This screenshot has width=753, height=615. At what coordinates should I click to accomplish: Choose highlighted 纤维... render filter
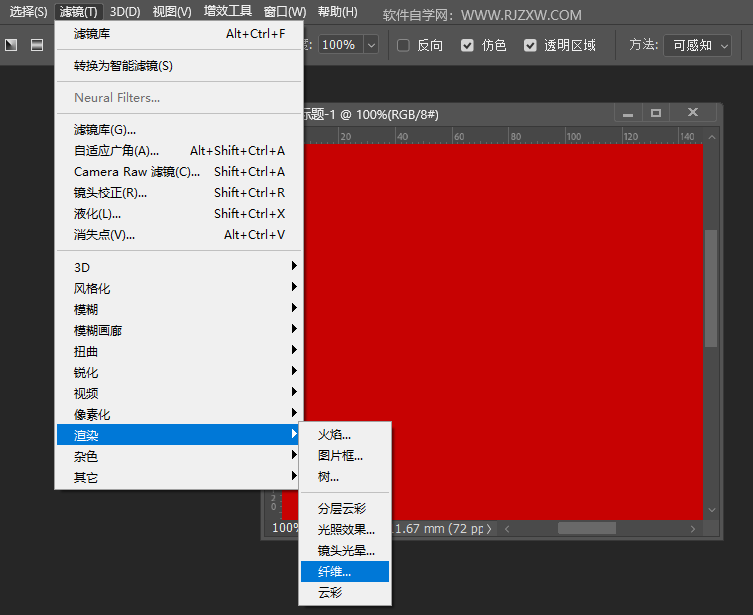pyautogui.click(x=345, y=572)
